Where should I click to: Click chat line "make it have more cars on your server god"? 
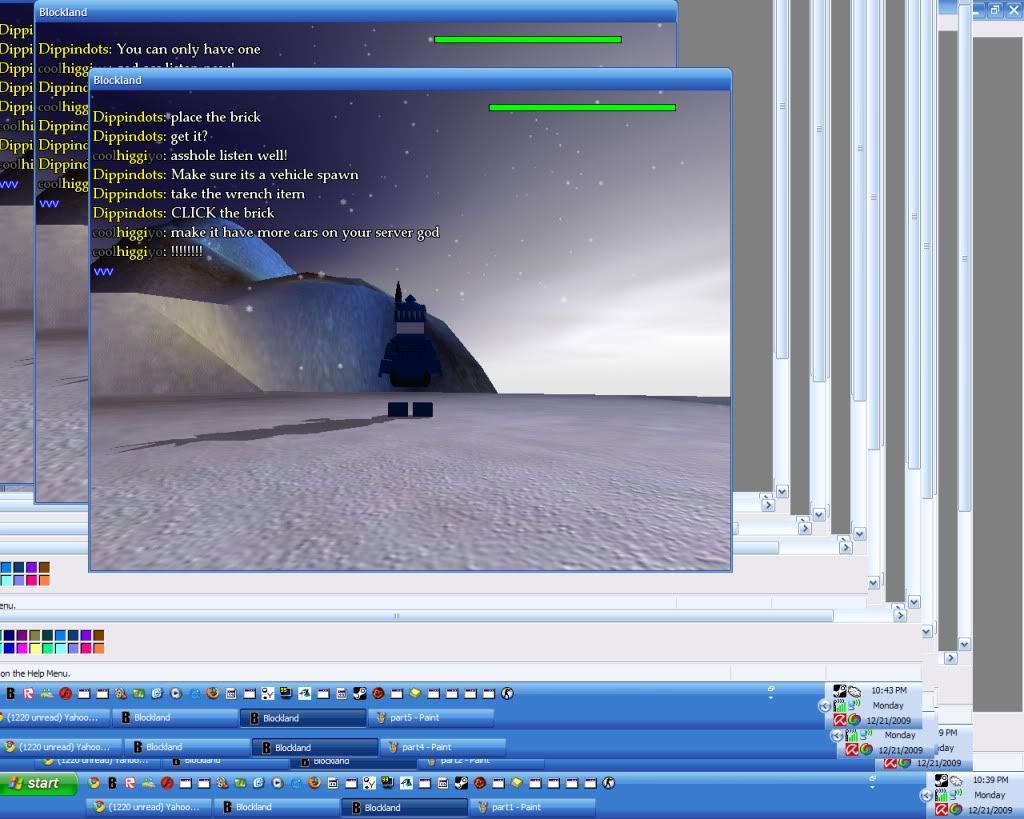[305, 233]
